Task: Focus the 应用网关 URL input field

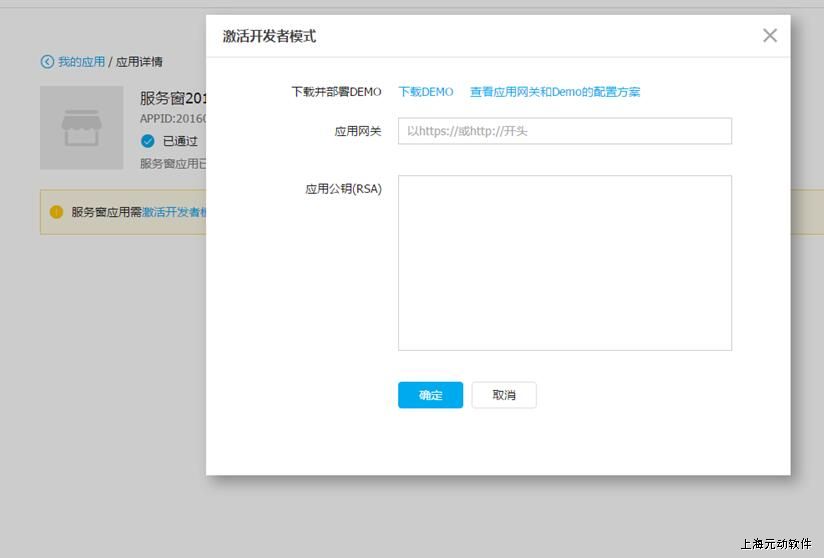Action: 564,131
